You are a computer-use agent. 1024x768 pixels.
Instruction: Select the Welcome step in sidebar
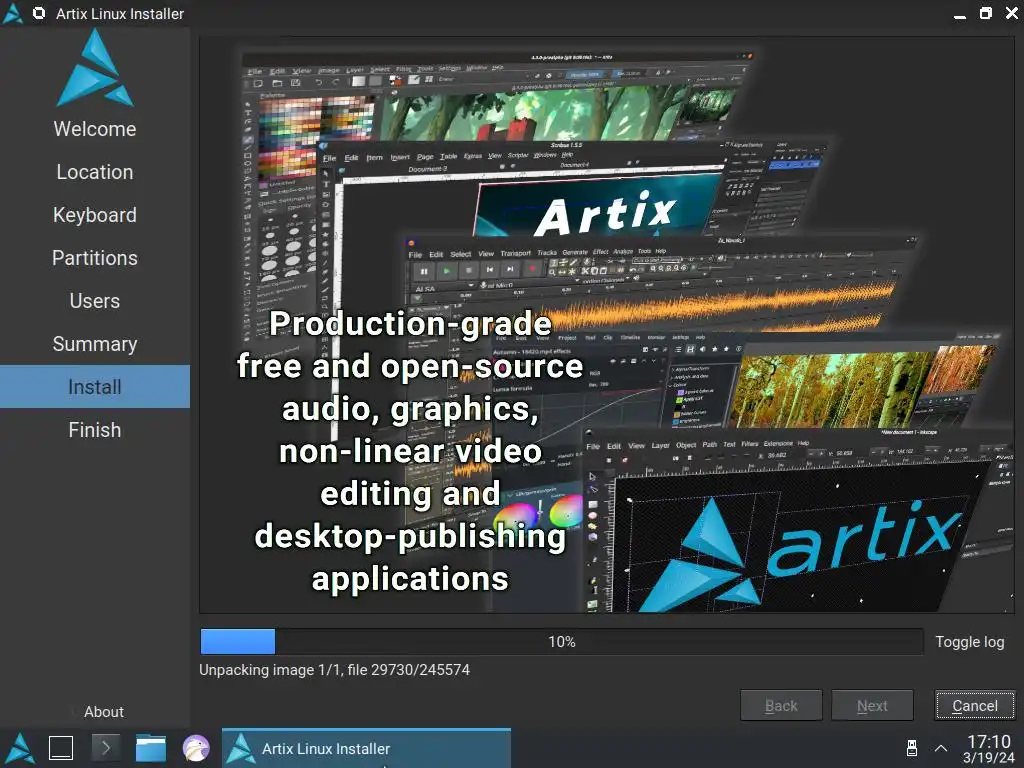pos(95,129)
